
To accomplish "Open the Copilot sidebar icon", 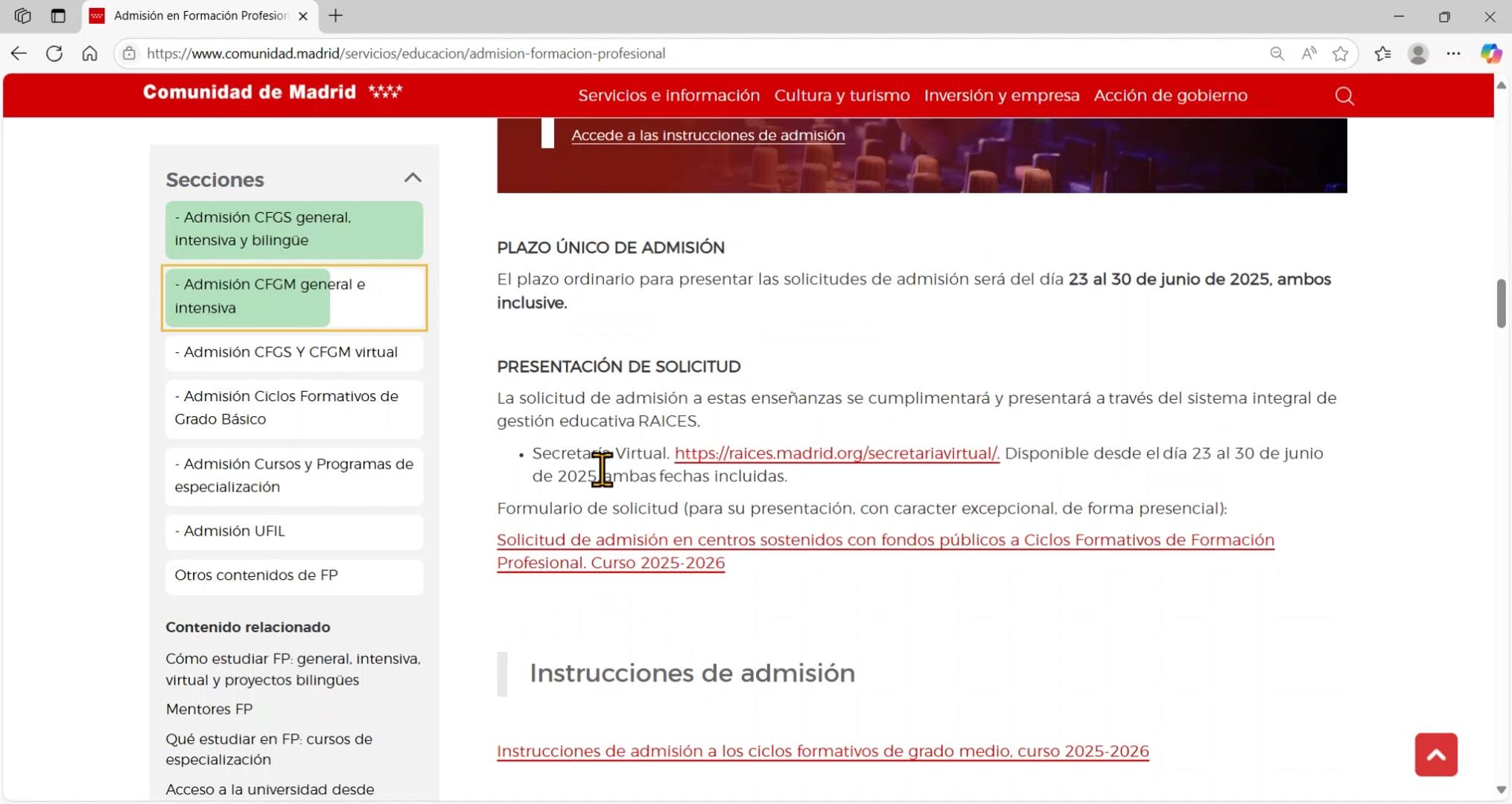I will coord(1490,54).
